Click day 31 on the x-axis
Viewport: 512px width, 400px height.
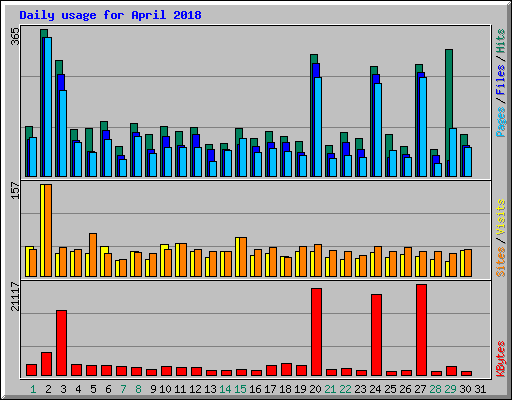coord(480,389)
